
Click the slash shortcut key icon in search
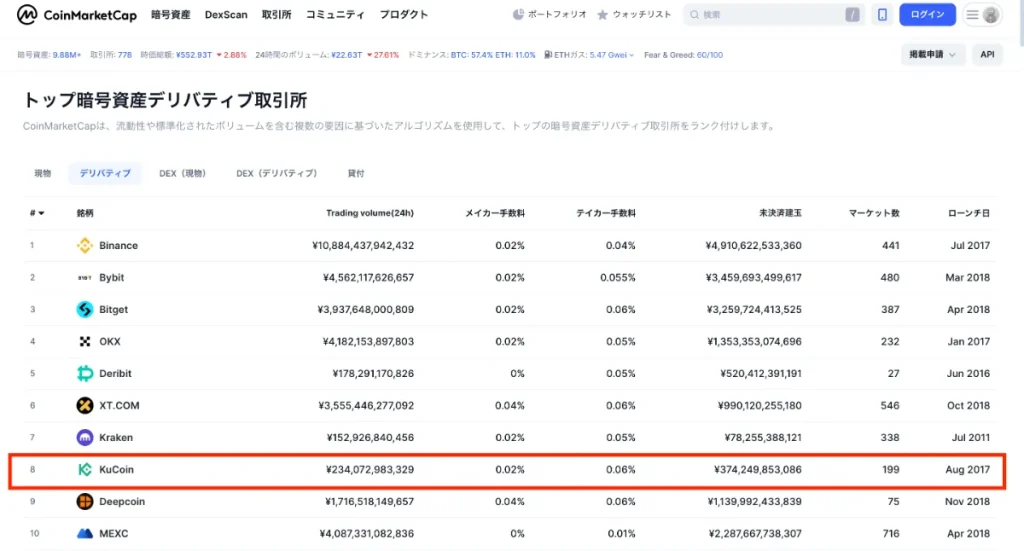click(x=852, y=14)
